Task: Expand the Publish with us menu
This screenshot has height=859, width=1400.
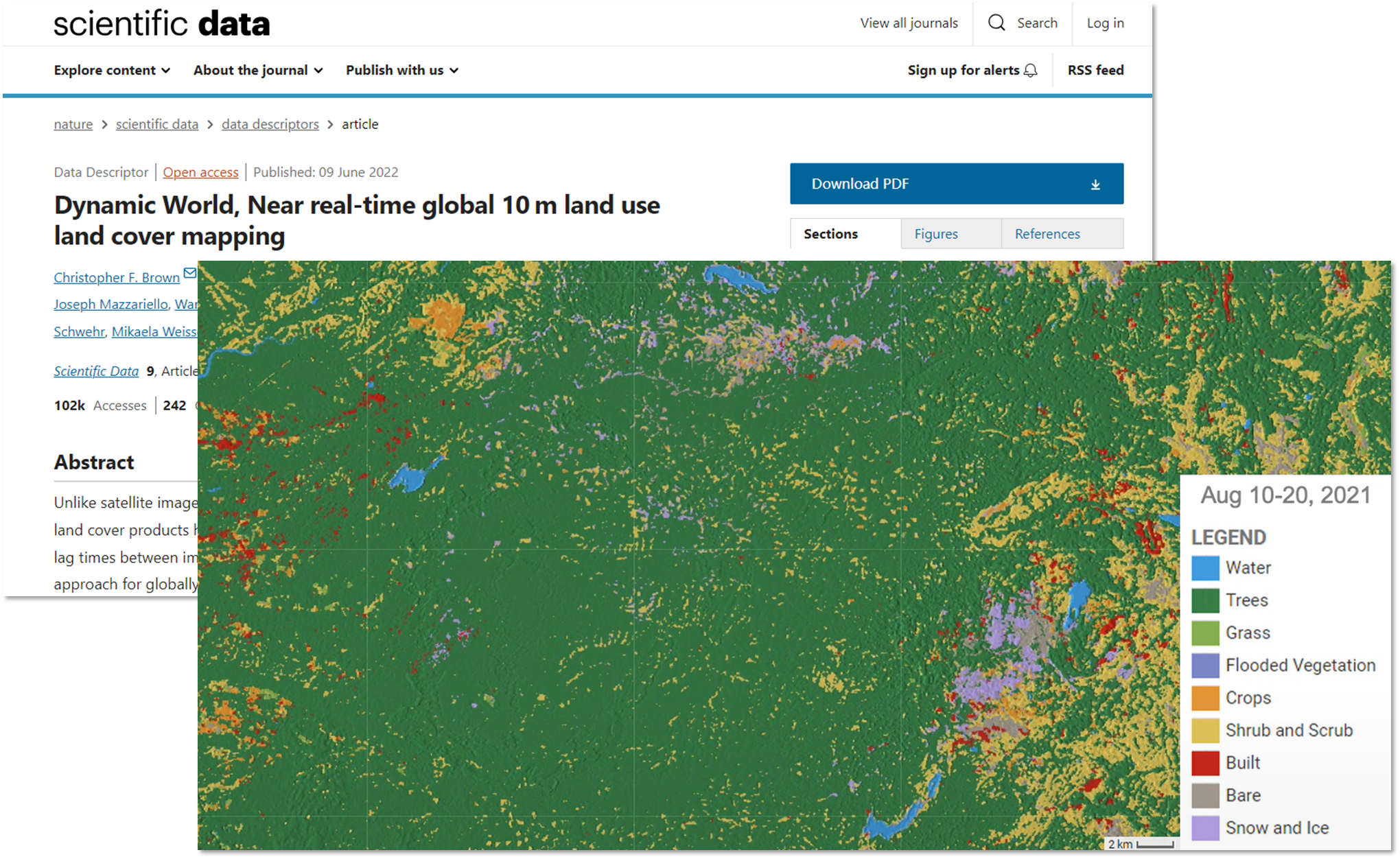Action: [x=401, y=71]
